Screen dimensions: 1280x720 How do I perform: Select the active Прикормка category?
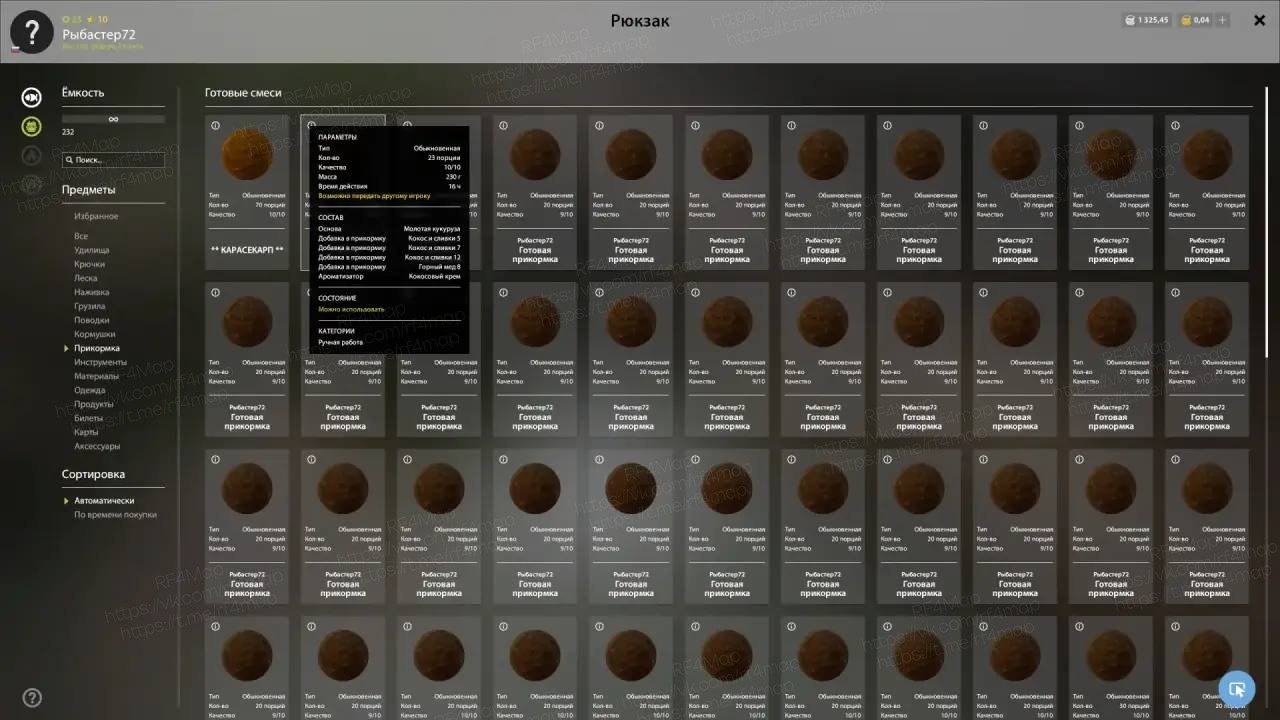click(x=97, y=349)
